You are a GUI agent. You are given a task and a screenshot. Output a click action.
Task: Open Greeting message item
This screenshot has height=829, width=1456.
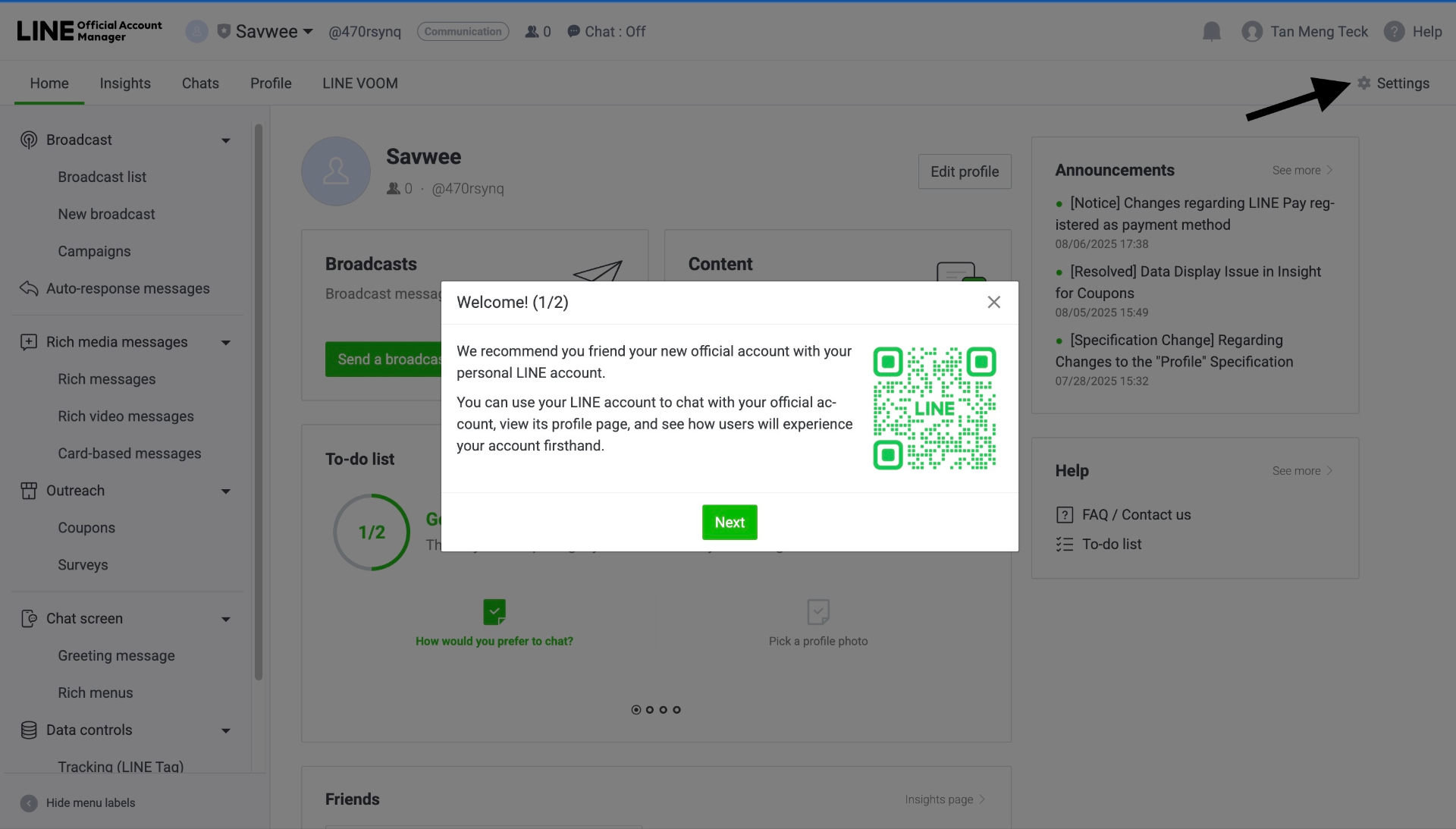[x=116, y=655]
